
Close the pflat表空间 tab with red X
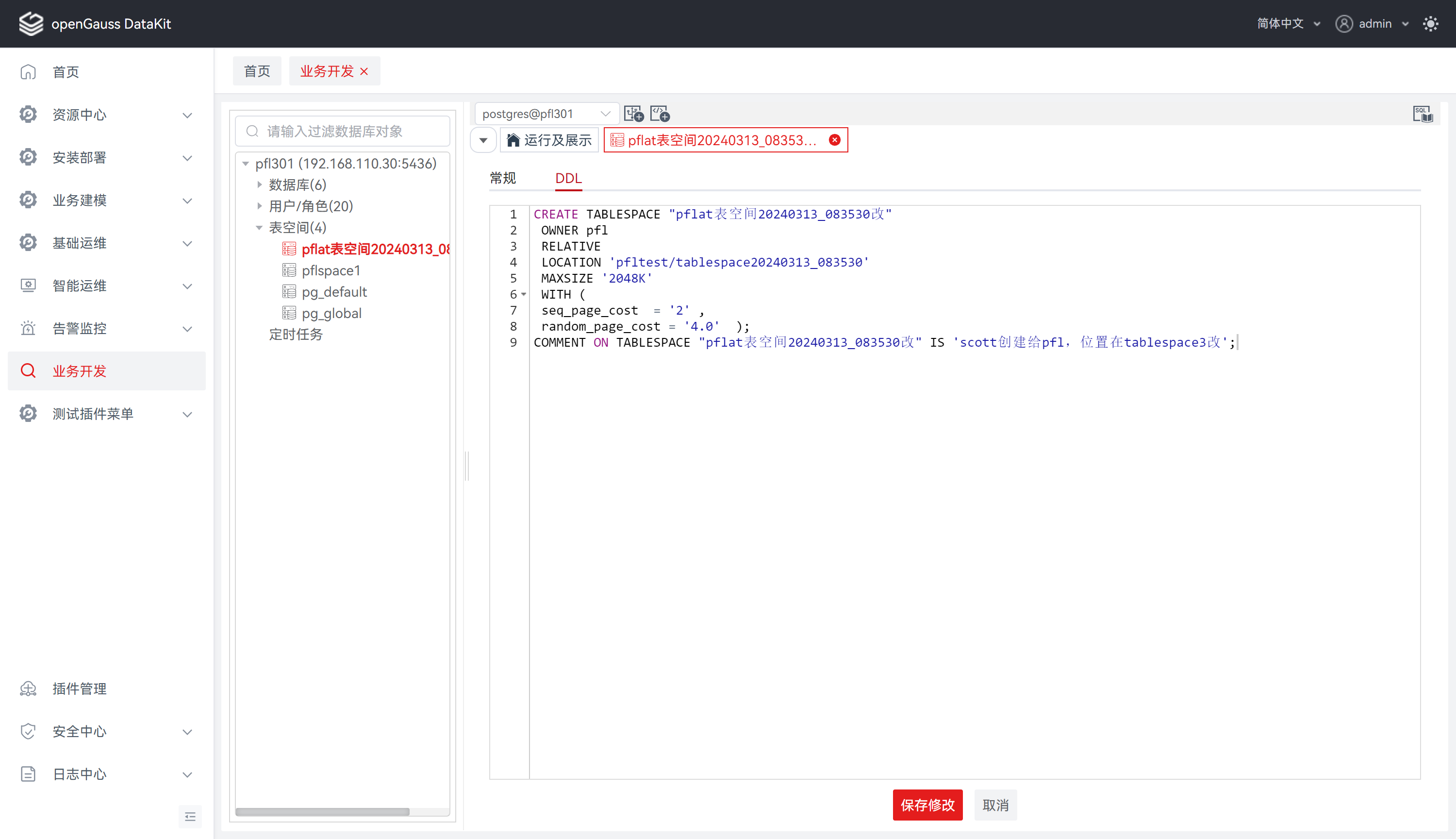tap(835, 140)
